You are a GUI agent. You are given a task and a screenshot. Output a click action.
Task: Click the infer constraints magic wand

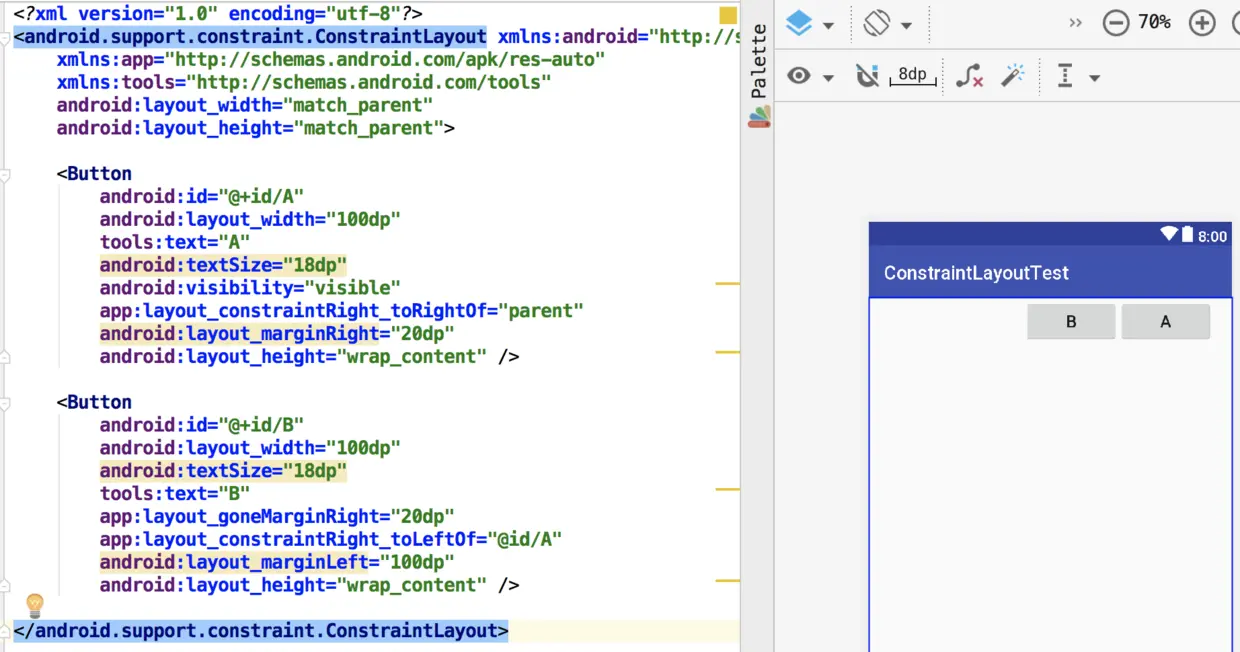pyautogui.click(x=1013, y=75)
